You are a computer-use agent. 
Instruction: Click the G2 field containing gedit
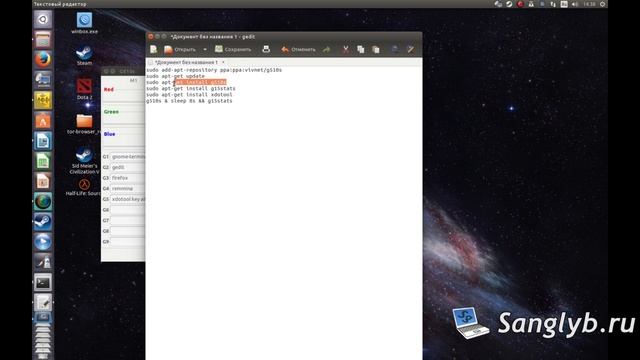tap(127, 167)
